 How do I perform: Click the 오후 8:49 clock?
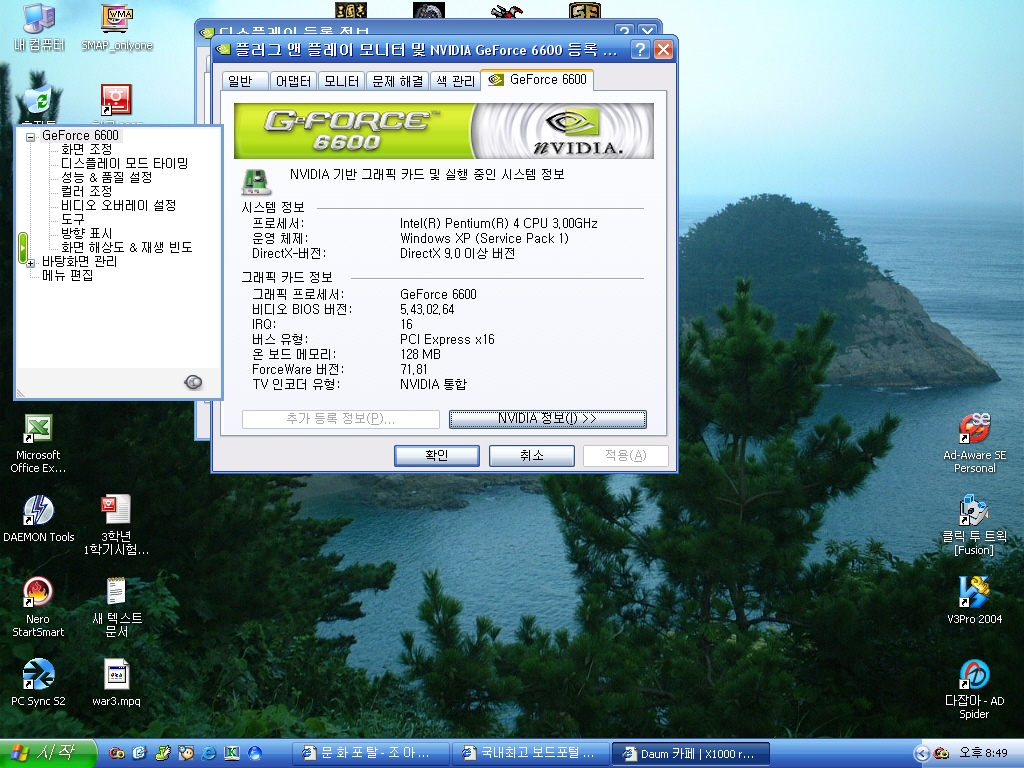[x=983, y=754]
